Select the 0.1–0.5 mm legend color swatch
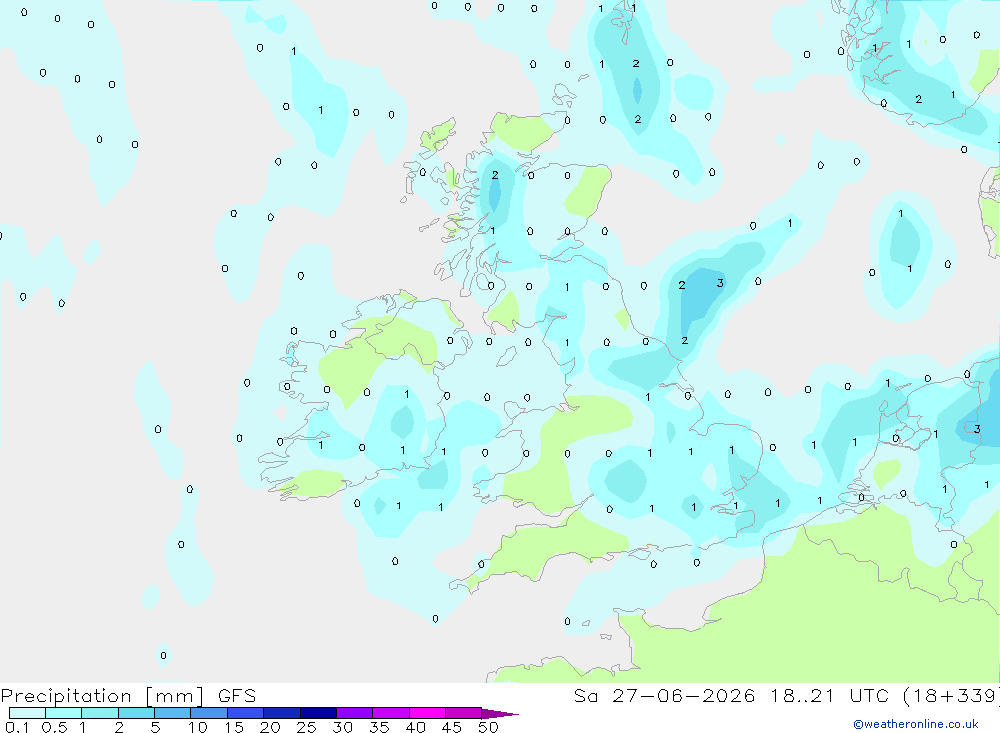This screenshot has width=1000, height=733. pos(27,713)
